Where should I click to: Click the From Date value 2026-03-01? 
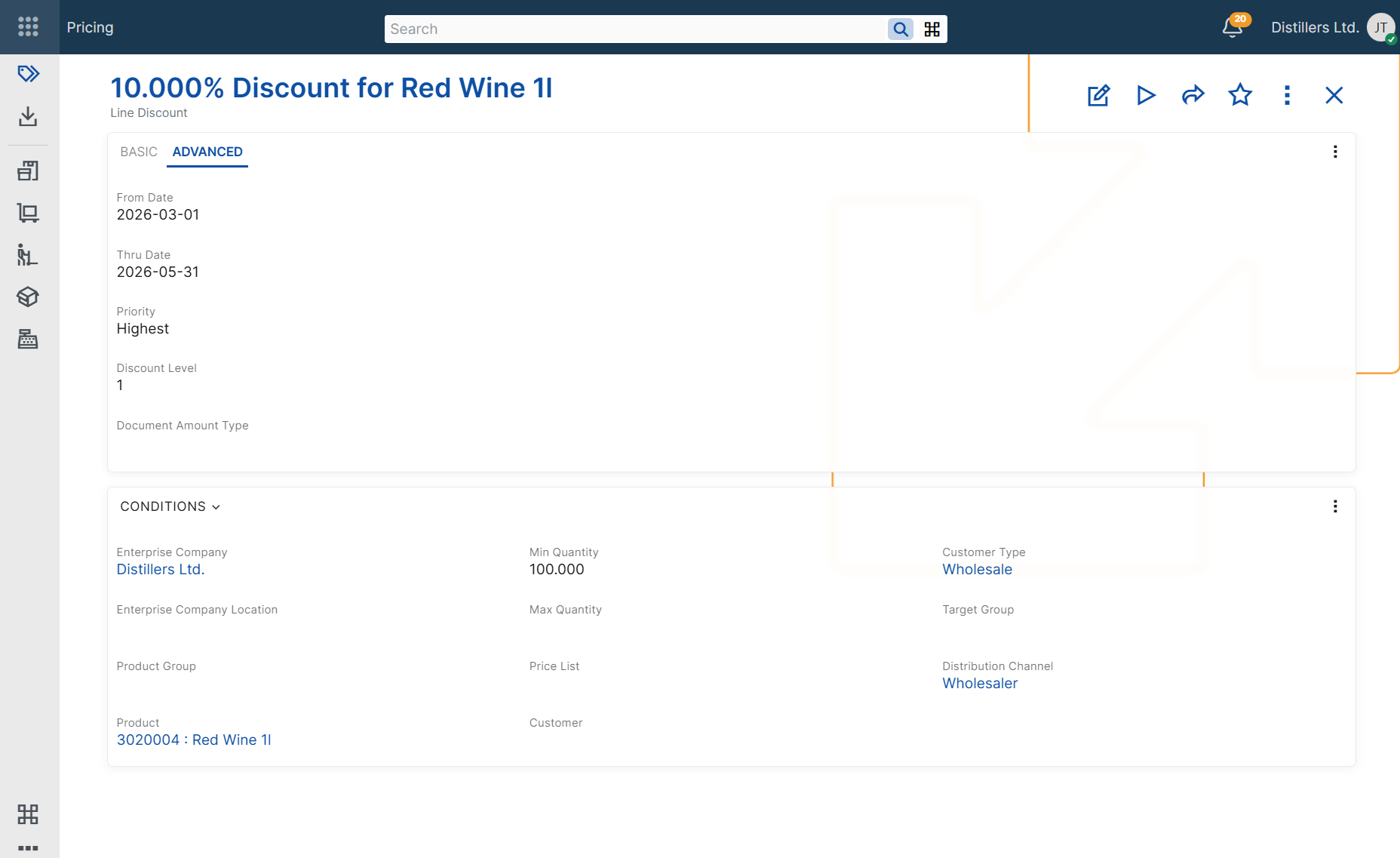pos(158,215)
